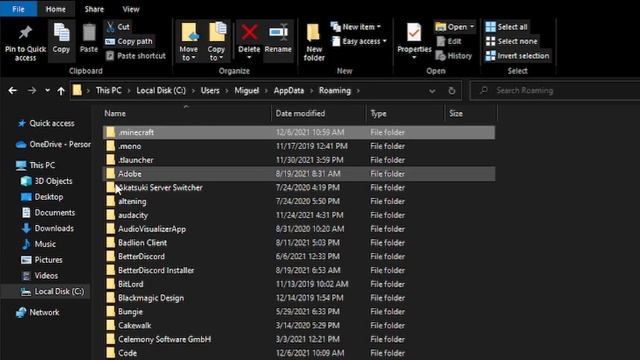The width and height of the screenshot is (640, 360).
Task: Select OneDrive in navigation pane
Action: [x=53, y=144]
